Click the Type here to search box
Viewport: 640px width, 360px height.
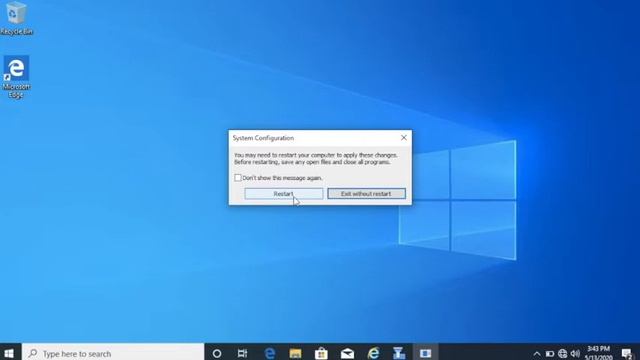(113, 353)
